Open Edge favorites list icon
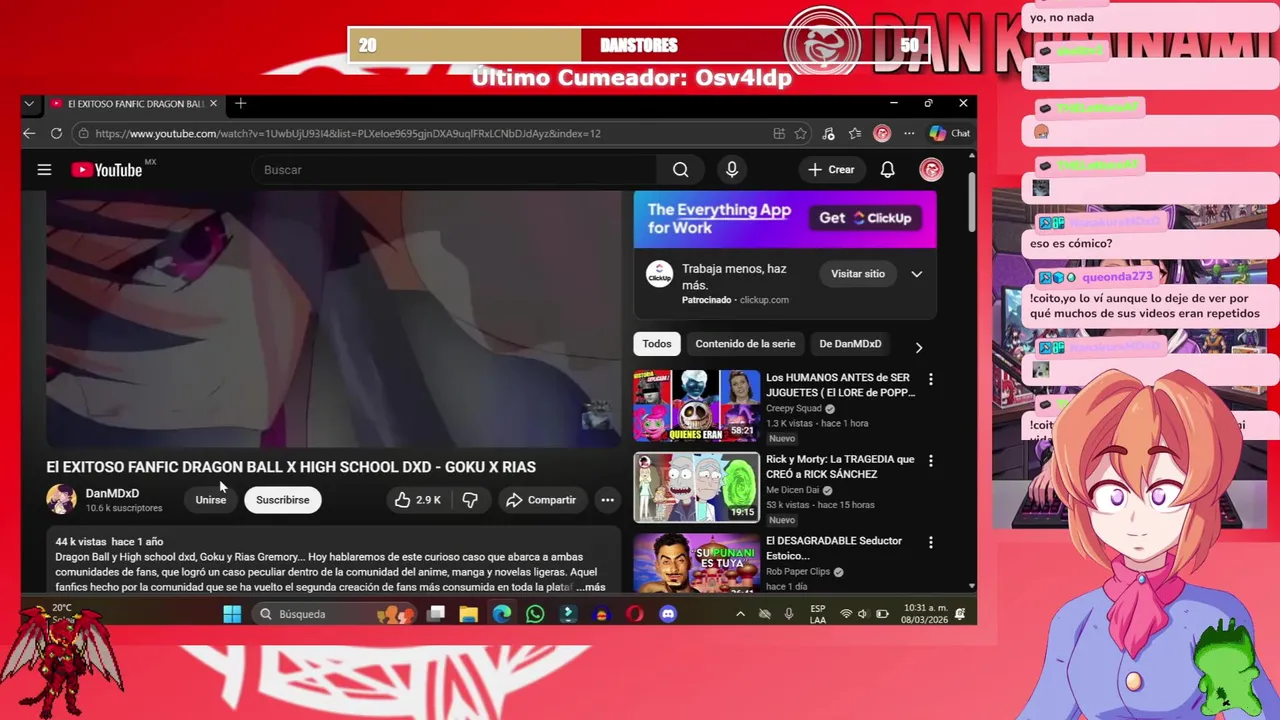The width and height of the screenshot is (1280, 720). tap(855, 133)
